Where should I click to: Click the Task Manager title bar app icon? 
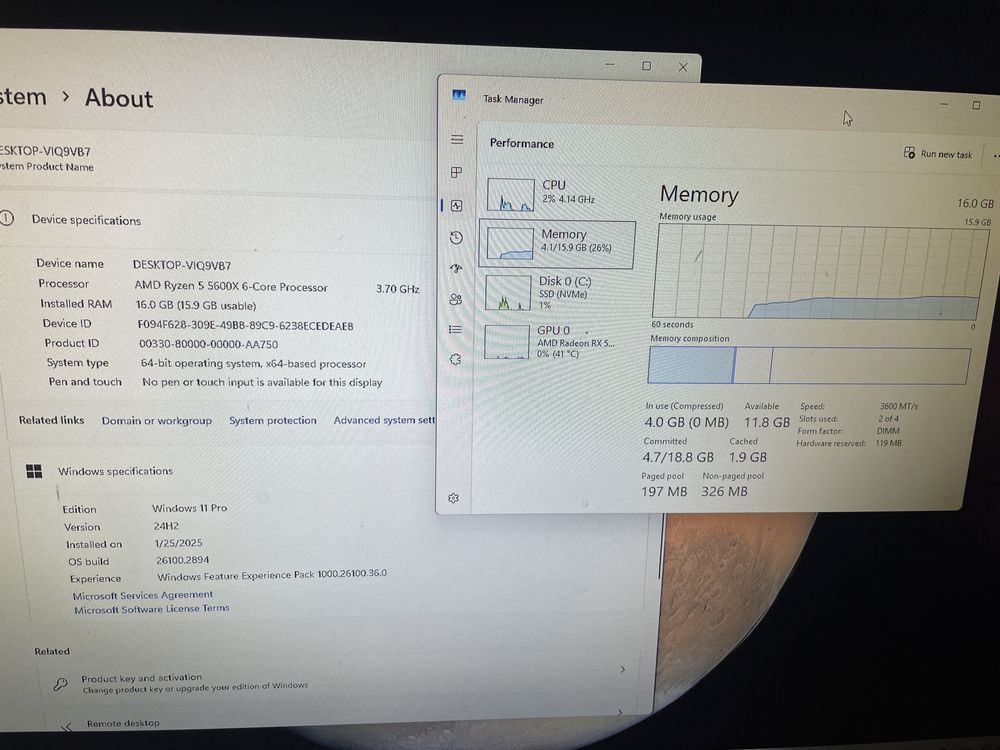pyautogui.click(x=459, y=95)
